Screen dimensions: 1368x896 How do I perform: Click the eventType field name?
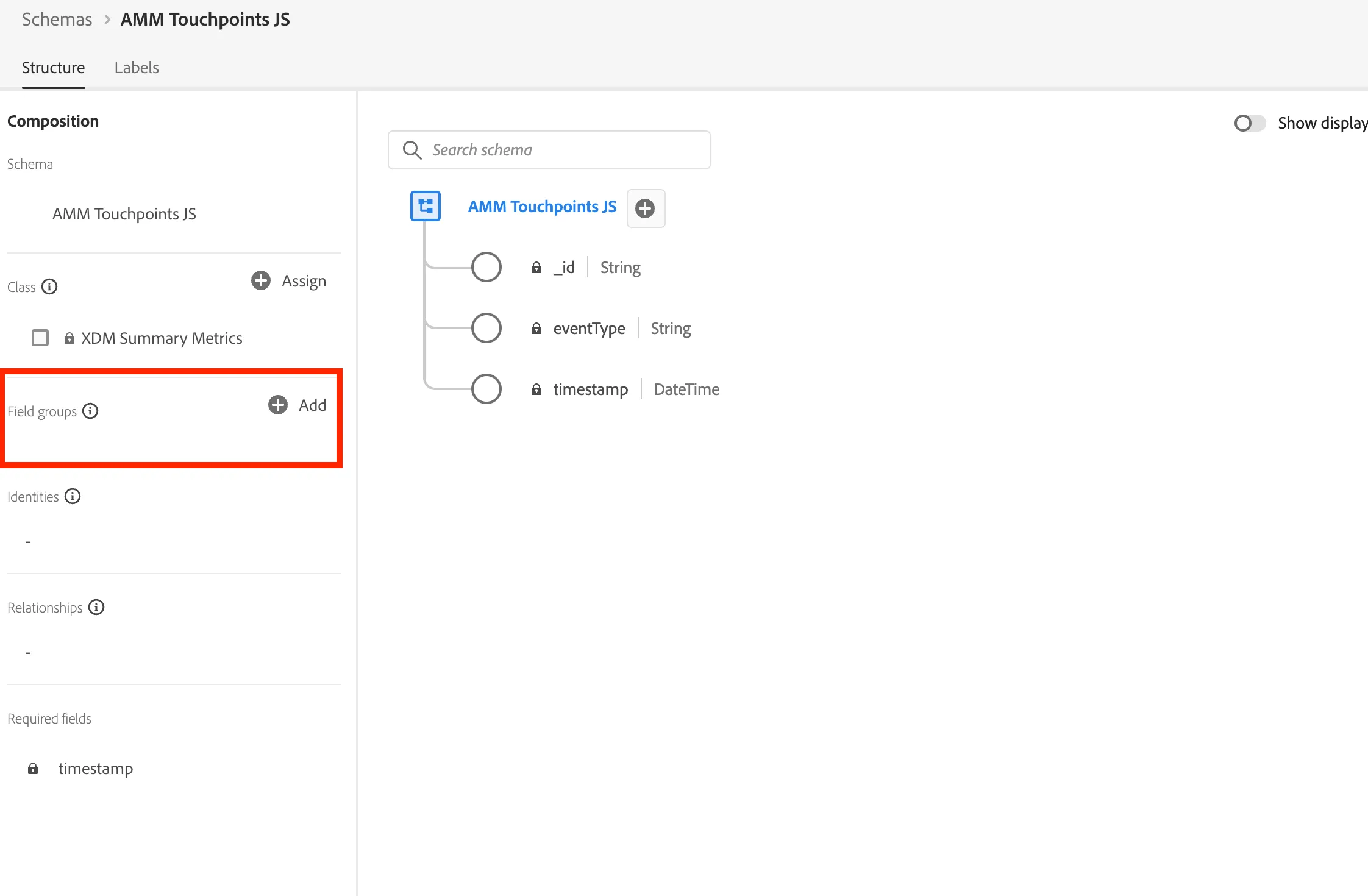pos(590,329)
